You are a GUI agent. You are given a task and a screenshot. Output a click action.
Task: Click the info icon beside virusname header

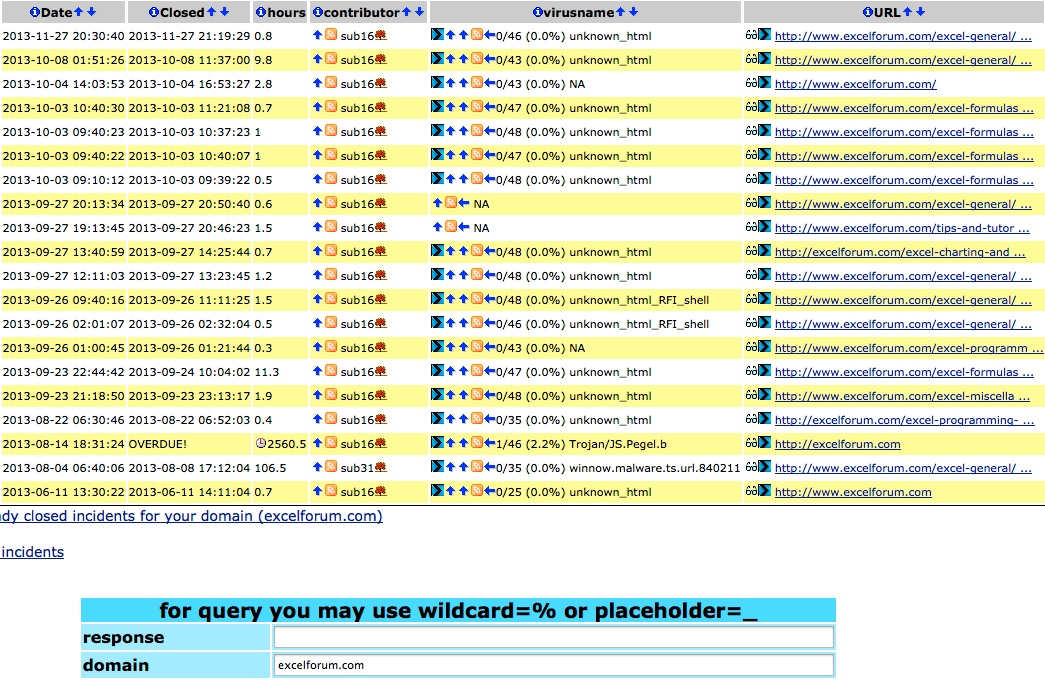pos(538,12)
